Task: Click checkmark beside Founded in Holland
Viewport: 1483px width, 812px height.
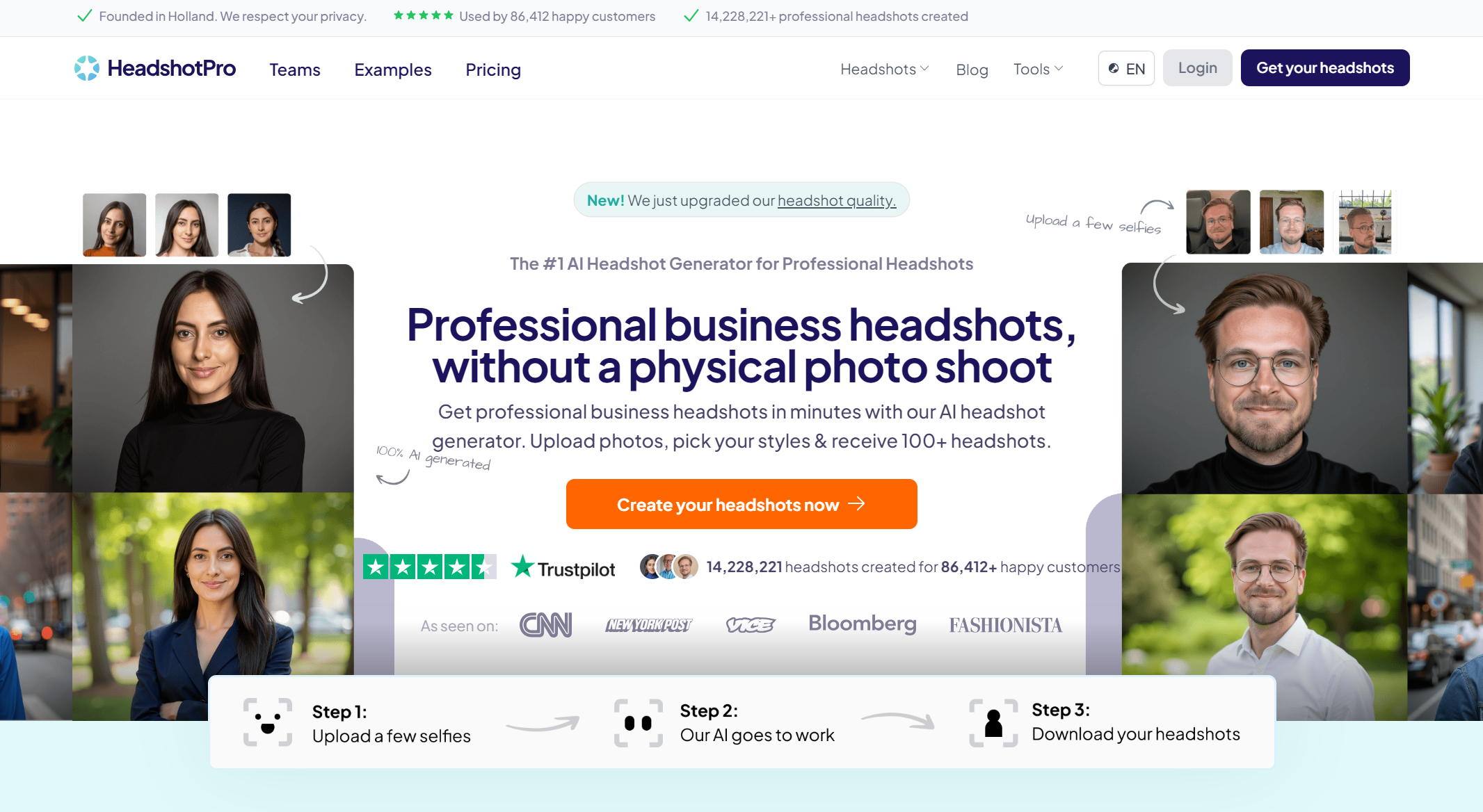Action: click(84, 16)
